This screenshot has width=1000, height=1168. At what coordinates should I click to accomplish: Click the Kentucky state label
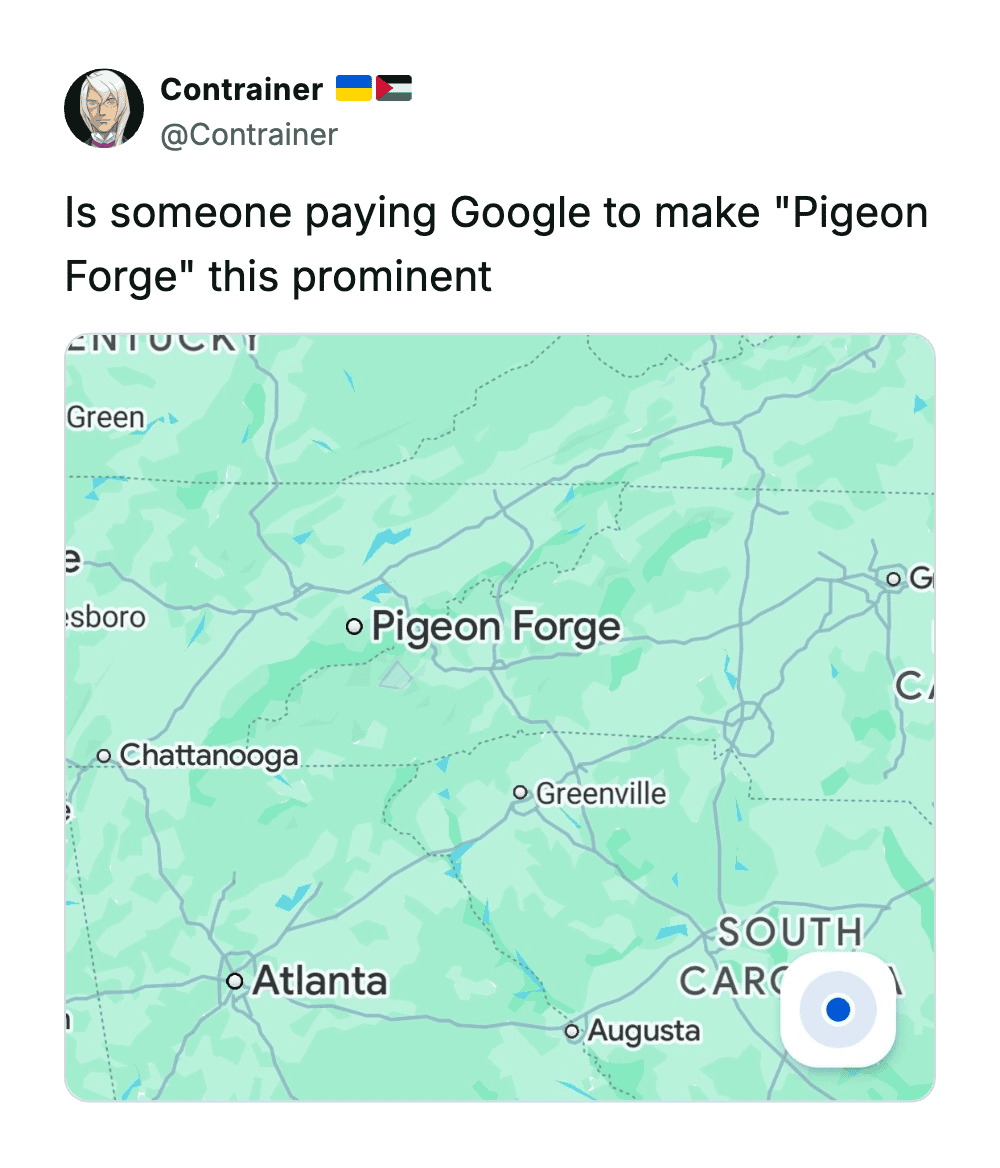(165, 342)
